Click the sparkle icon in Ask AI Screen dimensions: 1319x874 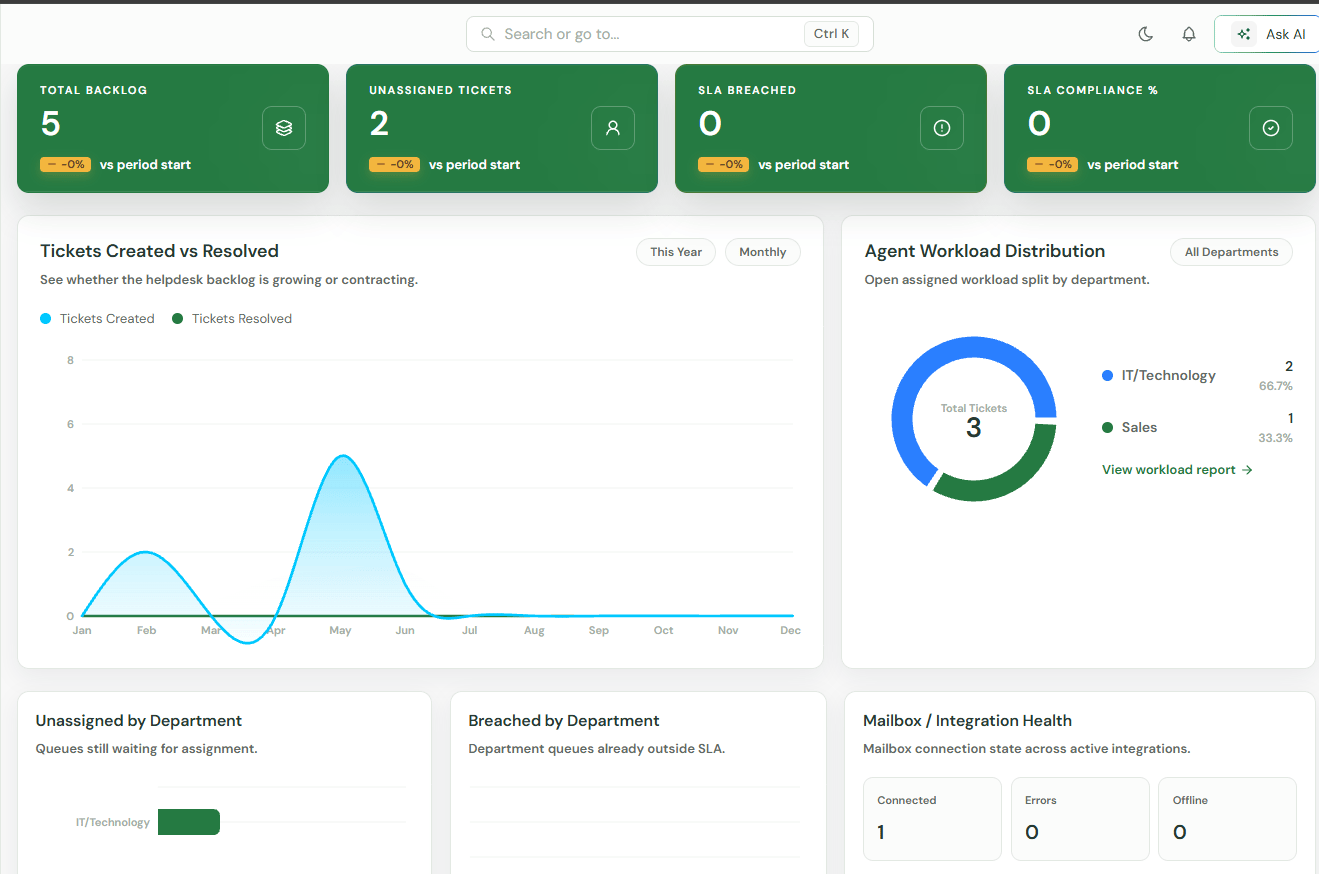point(1244,34)
